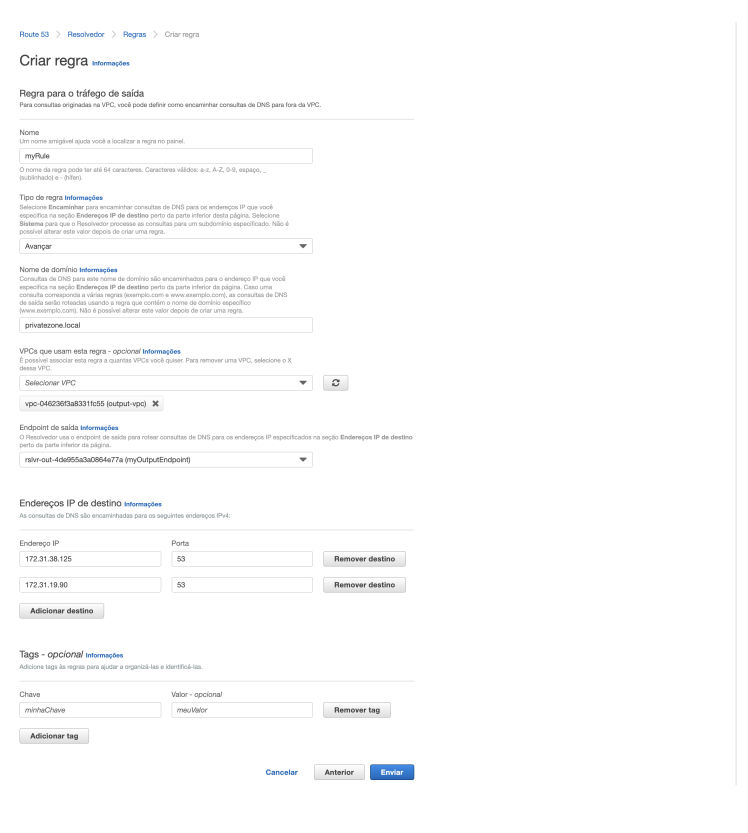Open the Endpoint de saída dropdown
Screen dimensions: 748x833
[166, 460]
